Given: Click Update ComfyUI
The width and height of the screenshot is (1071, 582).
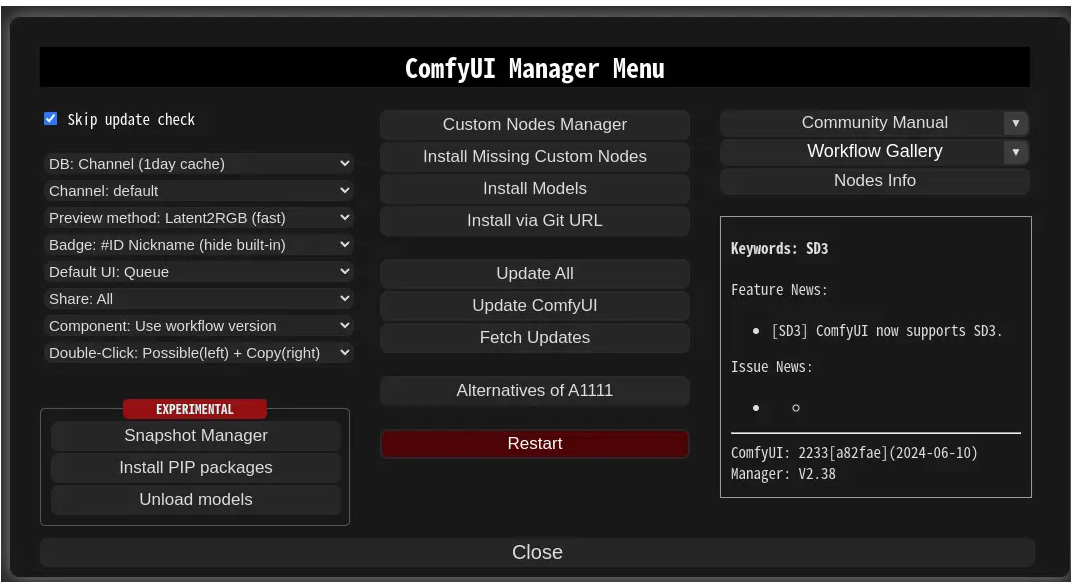Looking at the screenshot, I should (535, 306).
